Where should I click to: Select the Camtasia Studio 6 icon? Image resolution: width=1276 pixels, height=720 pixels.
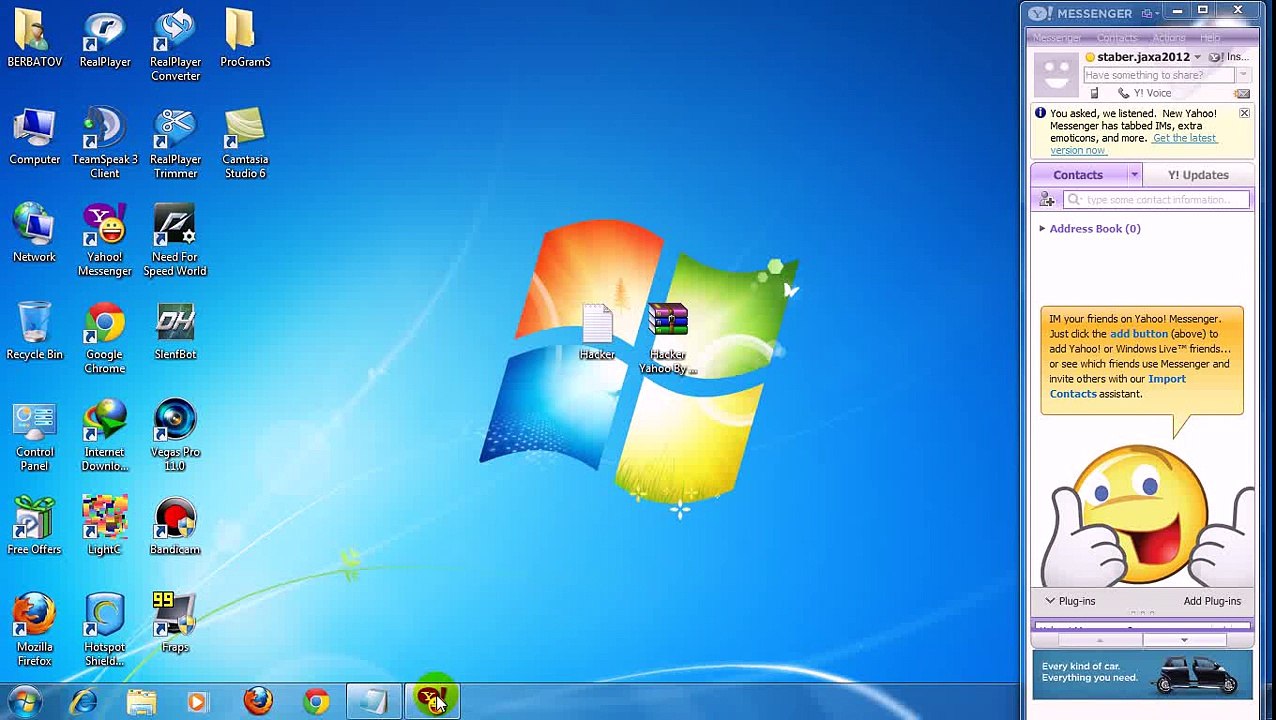[245, 143]
